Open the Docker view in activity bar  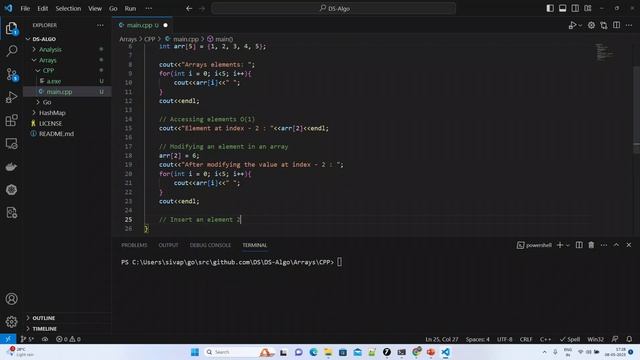pos(11,167)
